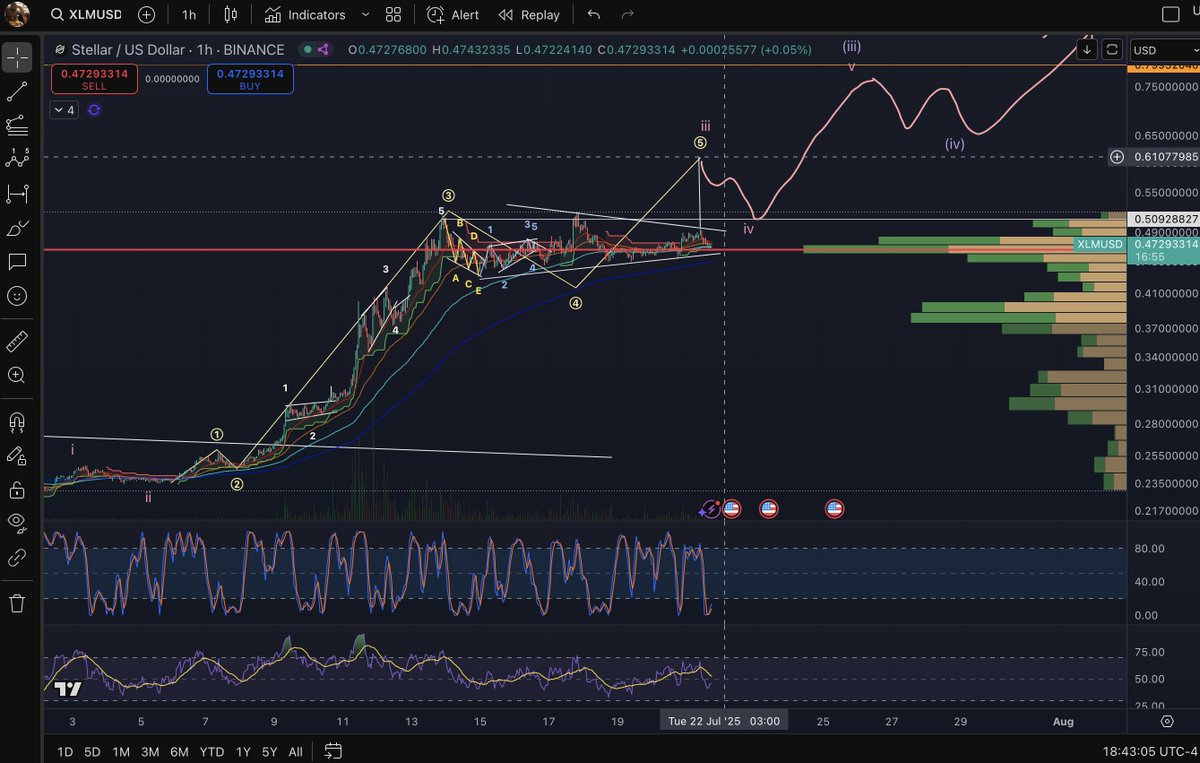Select the 5Y time range

coord(270,751)
